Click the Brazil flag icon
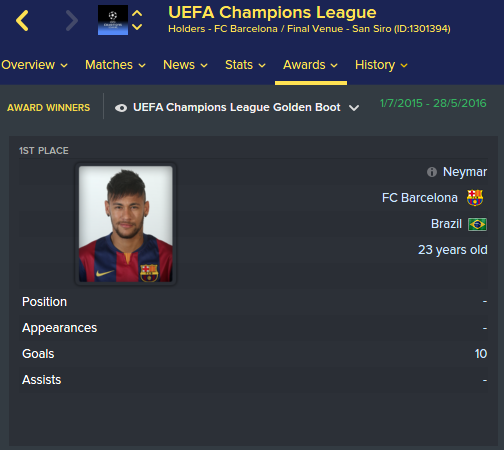Screen dimensions: 504x450 coord(477,224)
